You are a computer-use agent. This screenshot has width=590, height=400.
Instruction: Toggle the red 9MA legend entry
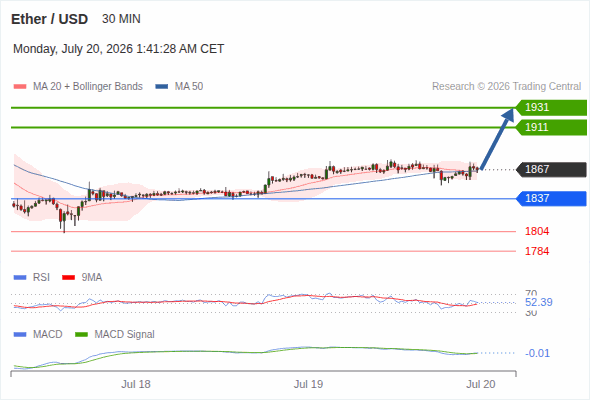click(82, 277)
